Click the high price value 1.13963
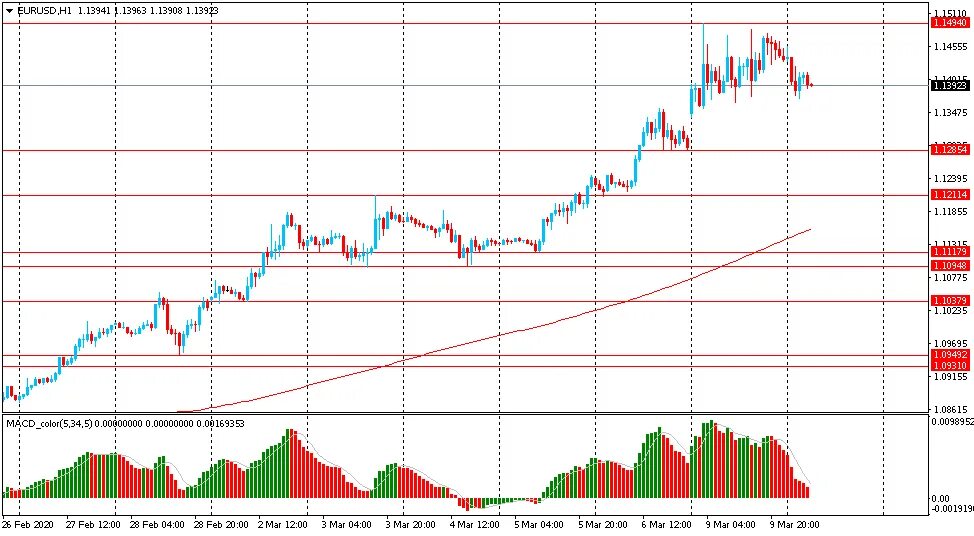974x536 pixels. click(x=130, y=11)
